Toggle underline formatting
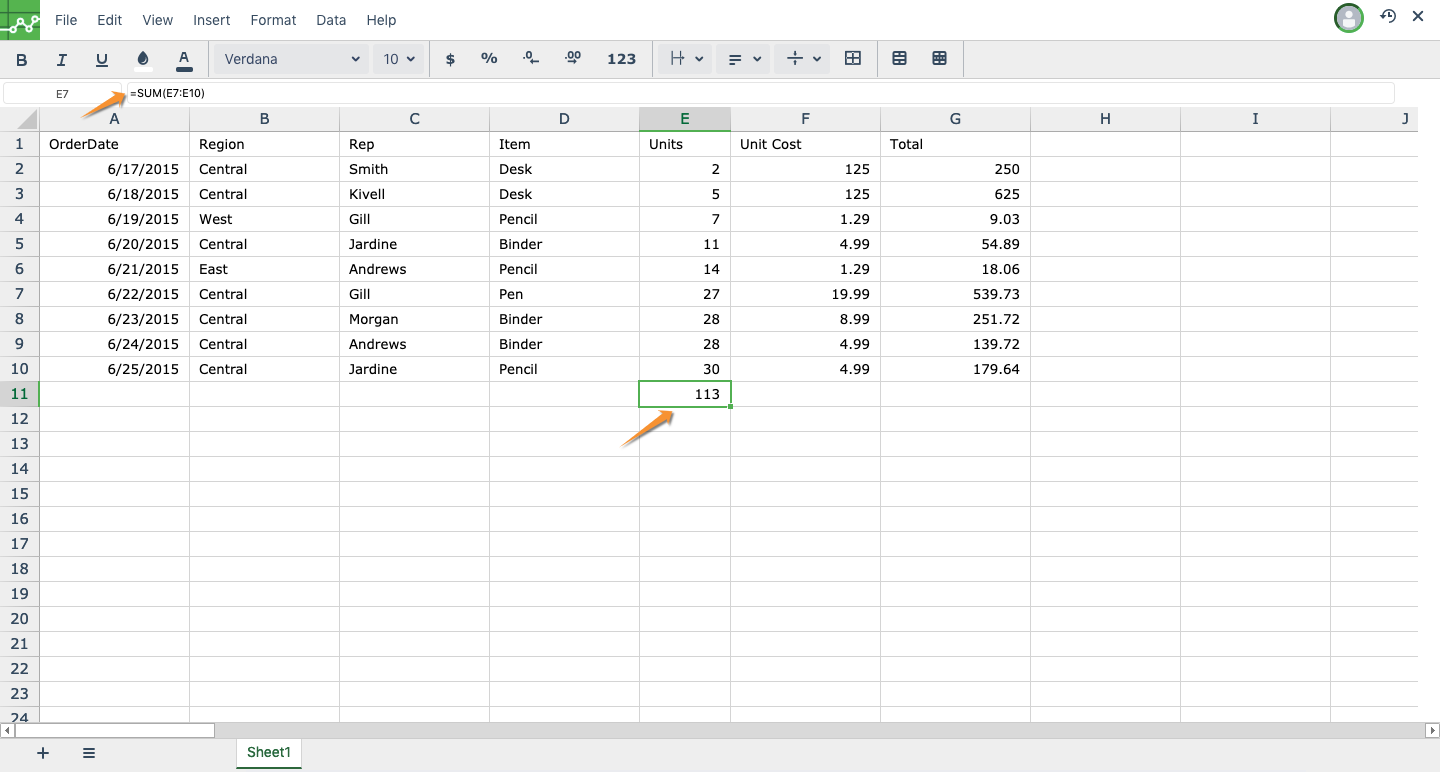 pos(101,59)
